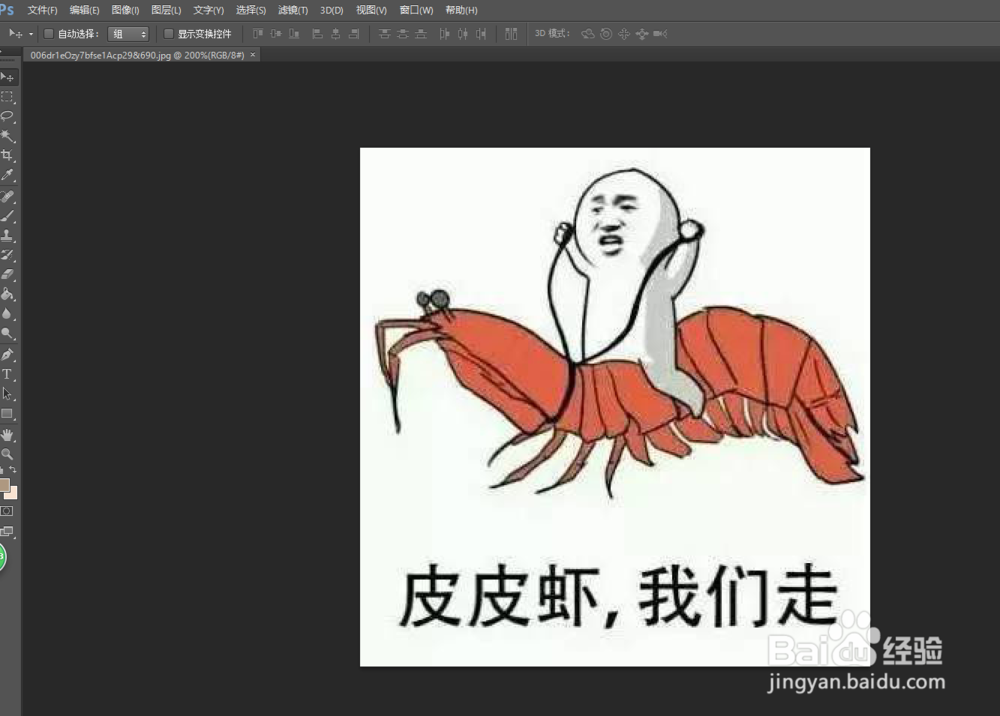
Task: Select the Crop tool
Action: 8,156
